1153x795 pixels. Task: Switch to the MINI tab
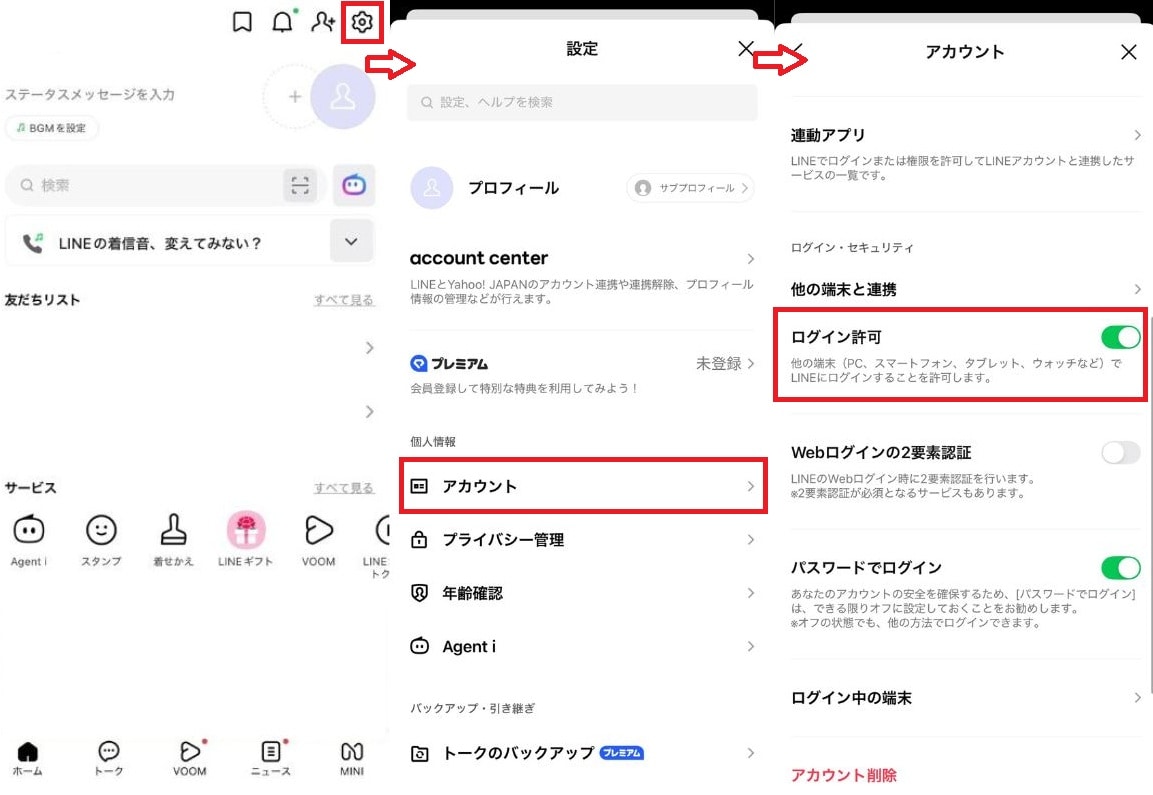[x=352, y=759]
